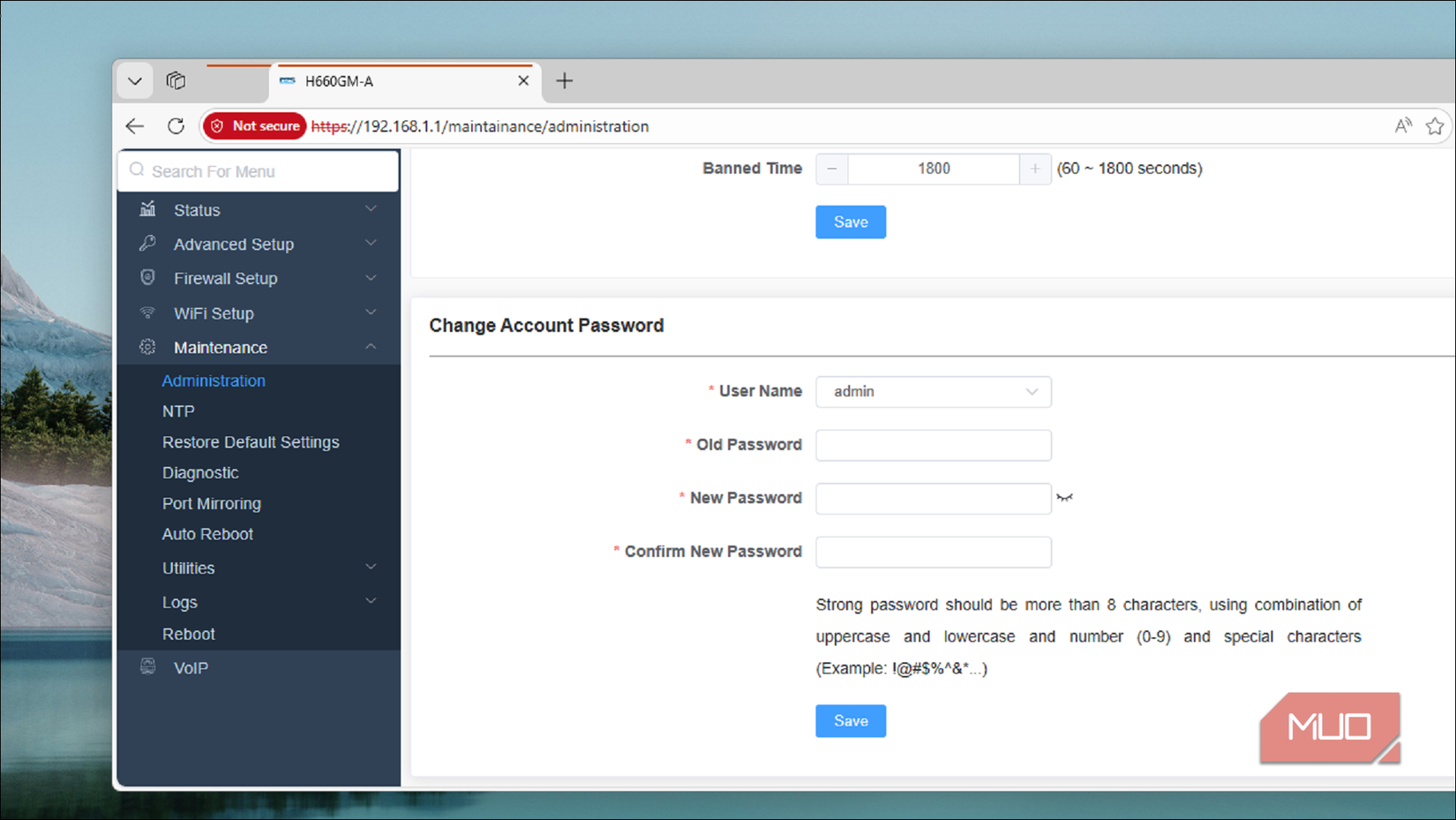The height and width of the screenshot is (820, 1456).
Task: Click the Not secure badge
Action: tap(255, 126)
